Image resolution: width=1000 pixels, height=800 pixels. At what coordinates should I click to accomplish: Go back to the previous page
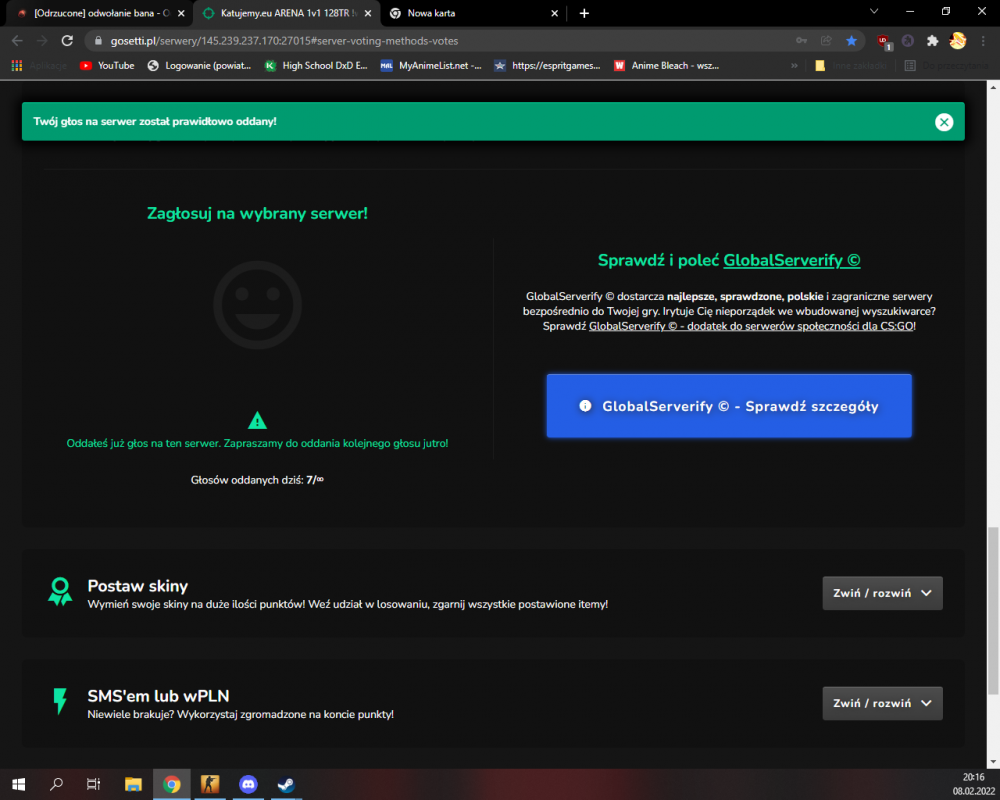17,41
